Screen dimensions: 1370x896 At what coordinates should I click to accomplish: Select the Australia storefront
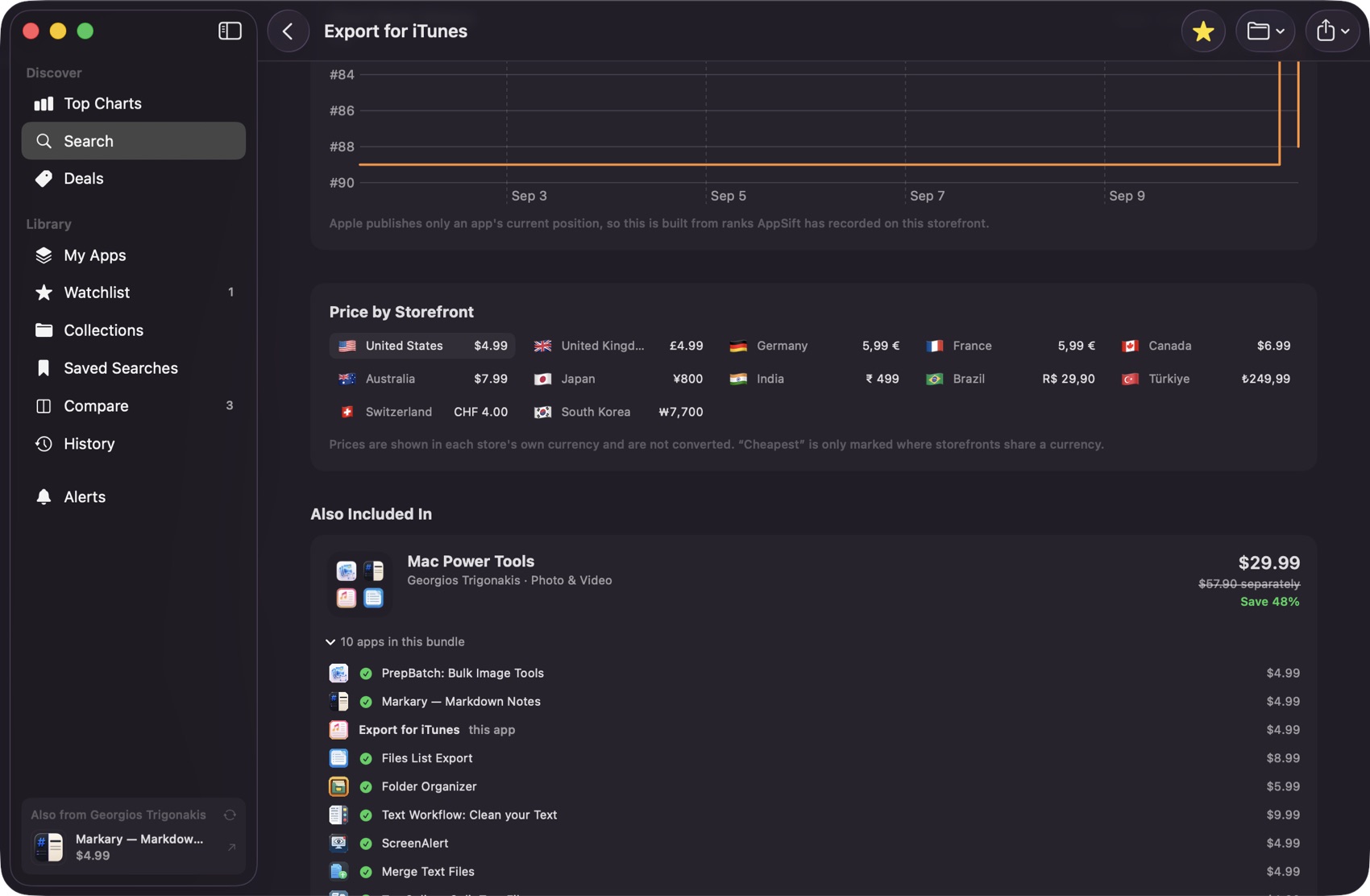coord(422,379)
